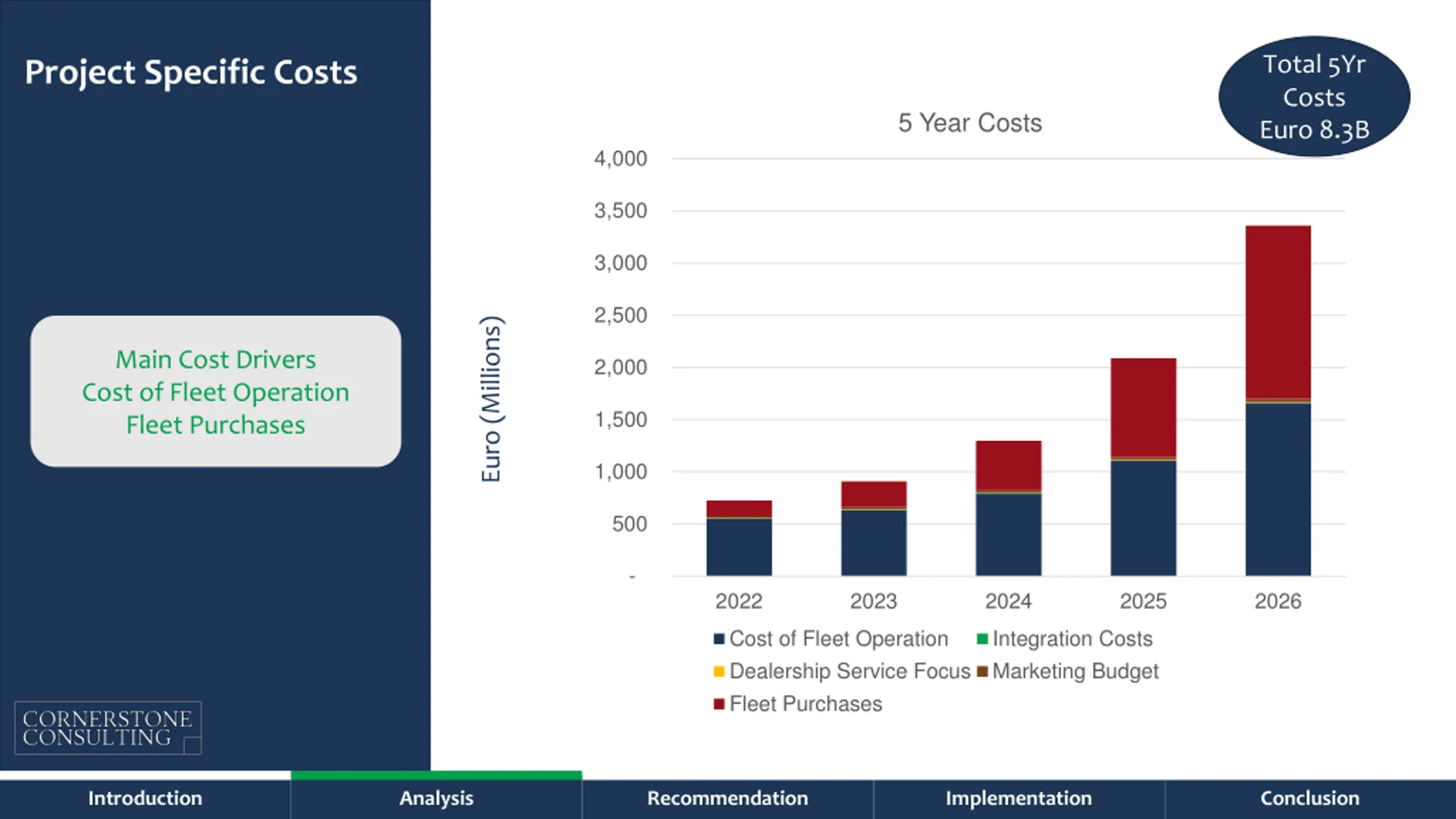Click the 'Integration Costs' legend text
This screenshot has width=1456, height=819.
1073,639
